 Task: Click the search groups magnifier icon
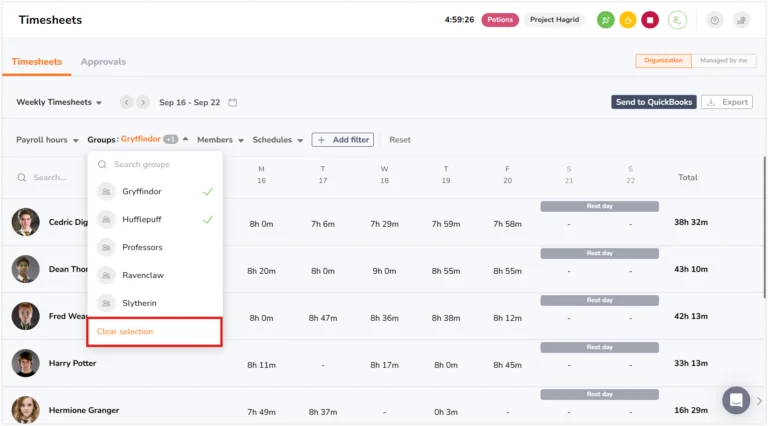(102, 165)
